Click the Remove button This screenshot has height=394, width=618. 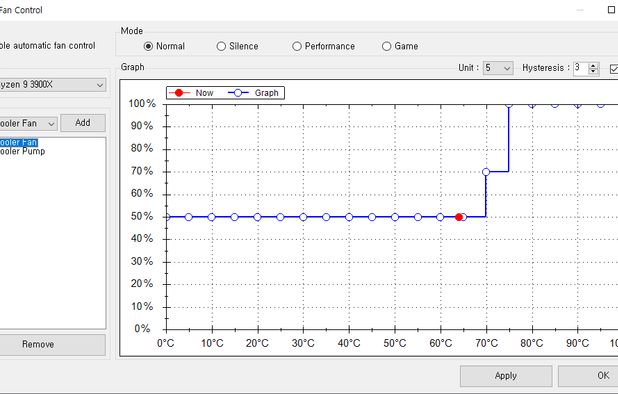pyautogui.click(x=52, y=344)
